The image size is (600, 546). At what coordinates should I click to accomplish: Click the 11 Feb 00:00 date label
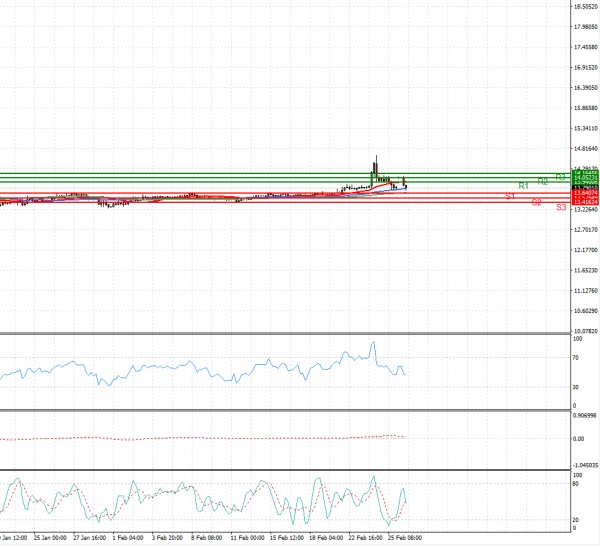[248, 538]
